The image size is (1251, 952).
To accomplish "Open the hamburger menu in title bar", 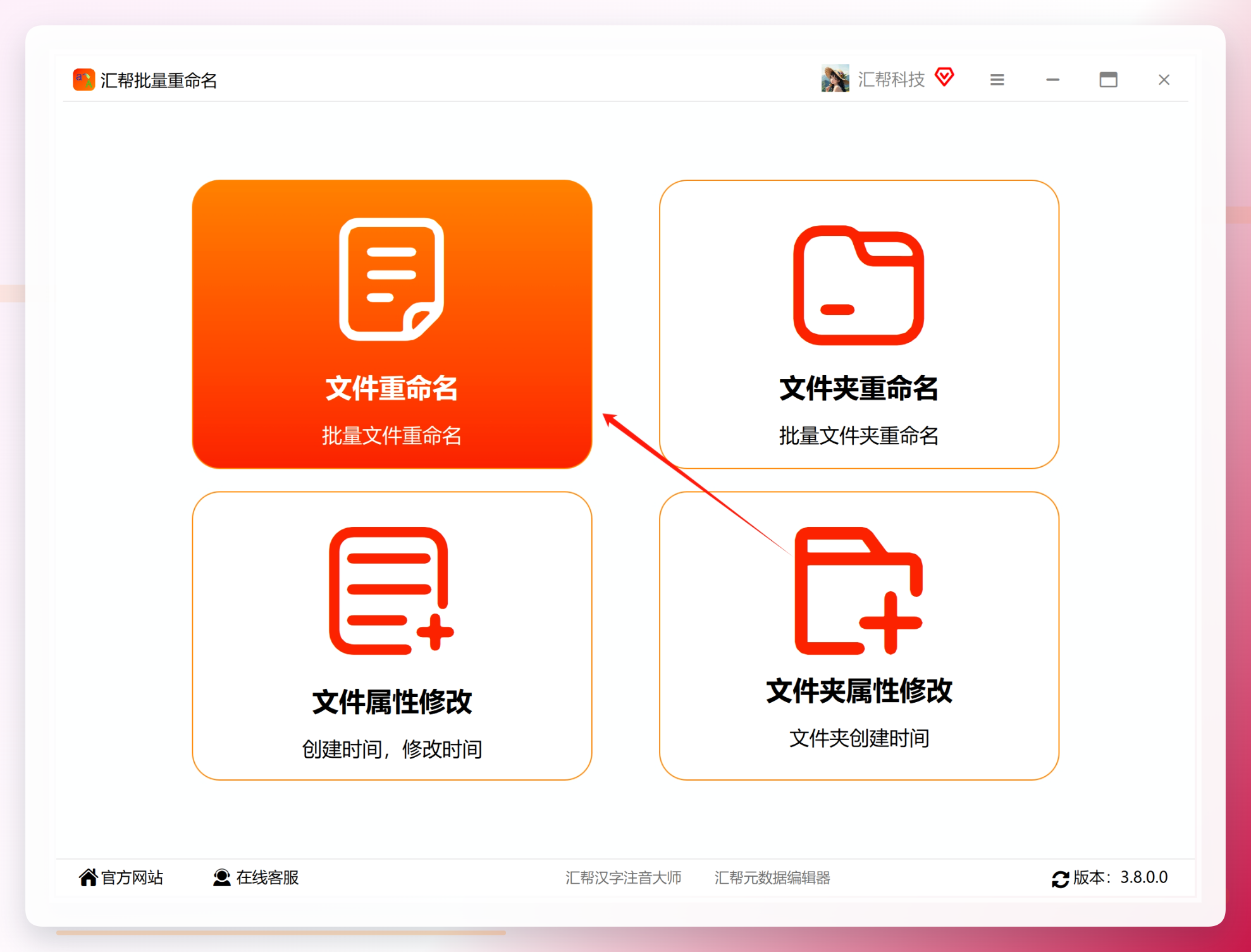I will tap(997, 80).
